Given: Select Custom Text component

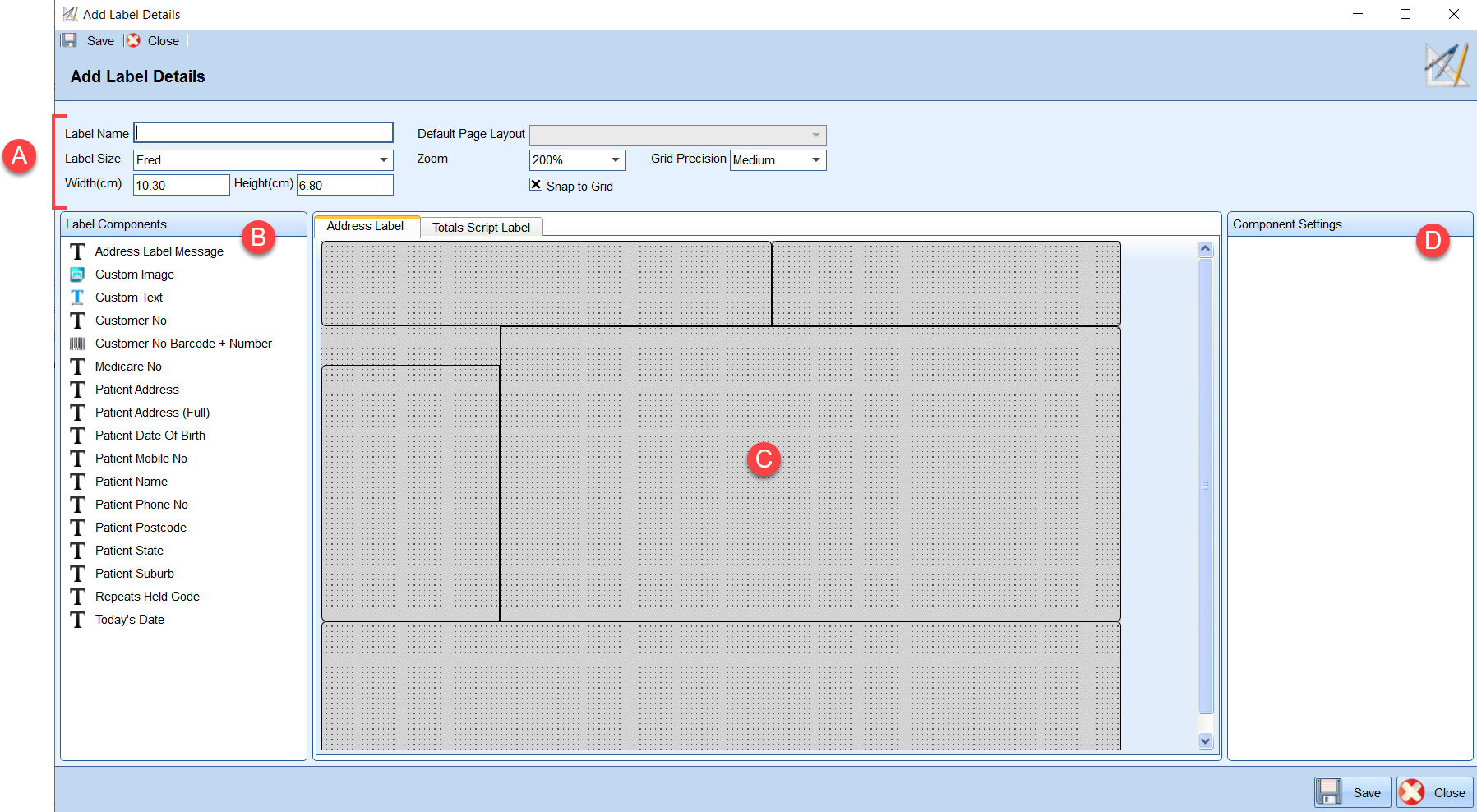Looking at the screenshot, I should click(129, 298).
